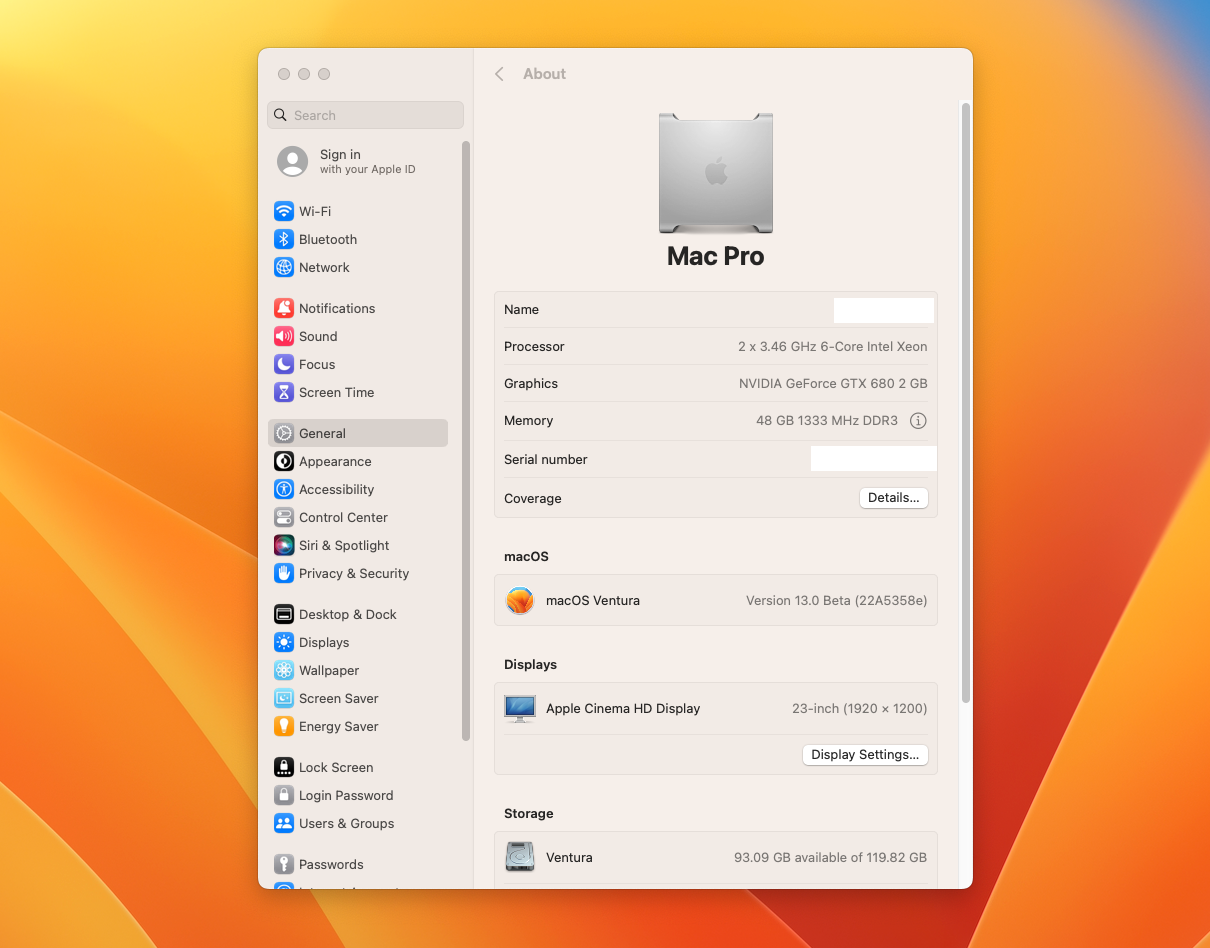
Task: Open Notifications bell icon
Action: (284, 308)
